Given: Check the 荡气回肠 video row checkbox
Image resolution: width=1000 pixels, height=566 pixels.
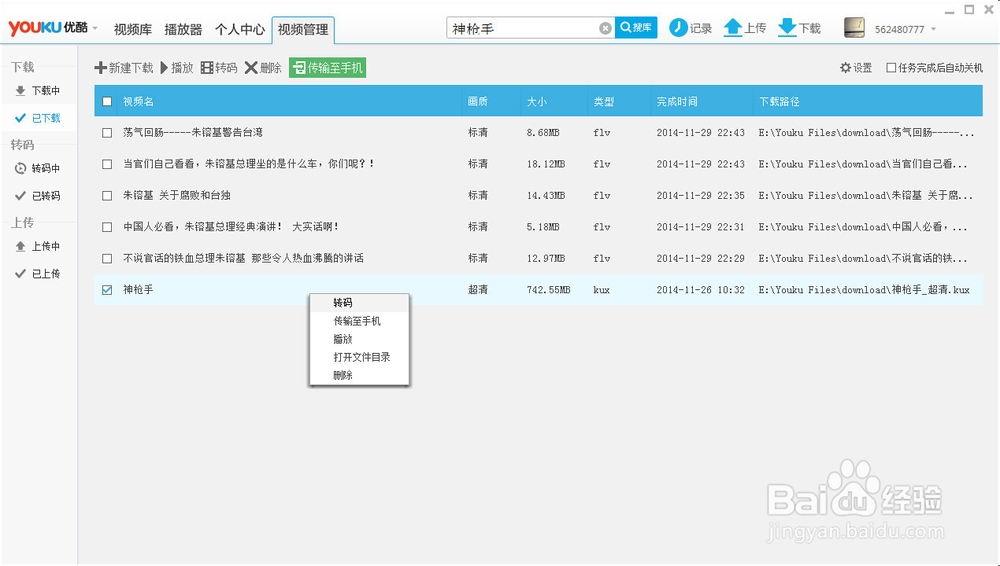Looking at the screenshot, I should coord(107,133).
